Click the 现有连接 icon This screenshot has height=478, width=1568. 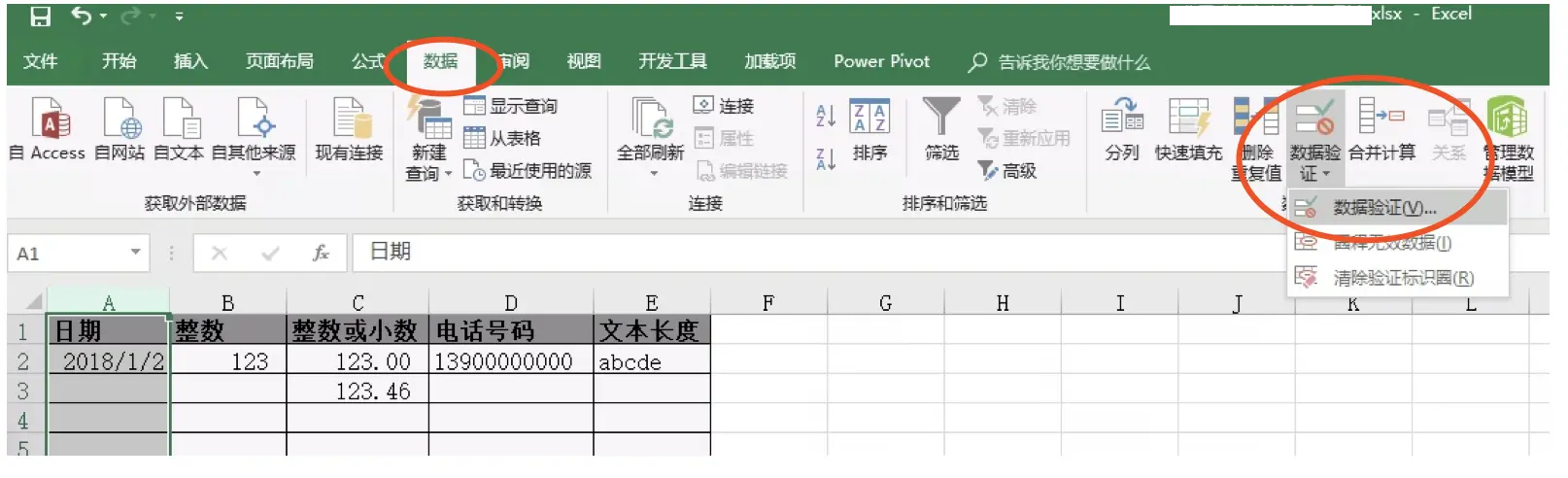(x=350, y=129)
